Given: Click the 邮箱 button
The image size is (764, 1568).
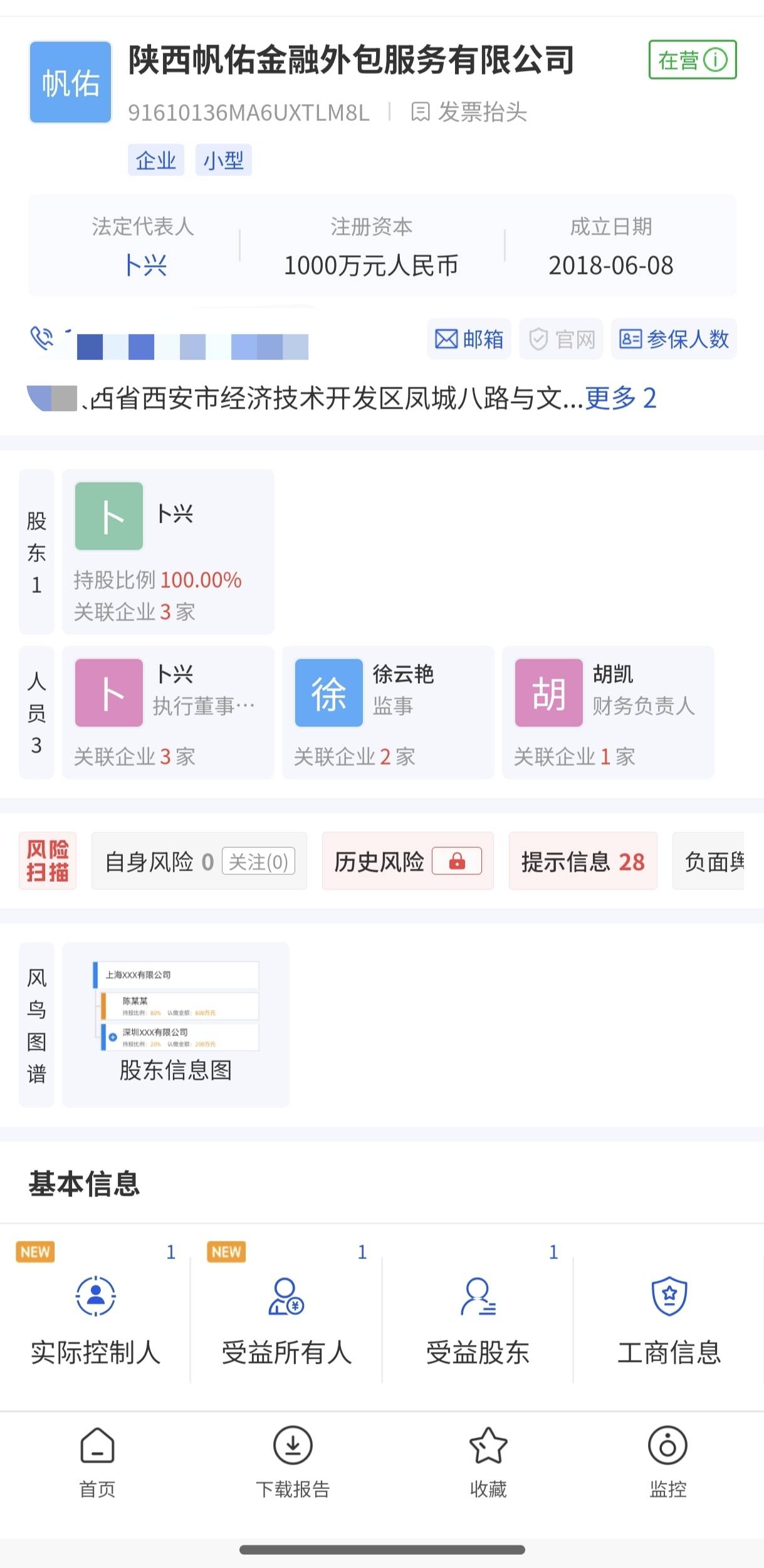Looking at the screenshot, I should [469, 339].
